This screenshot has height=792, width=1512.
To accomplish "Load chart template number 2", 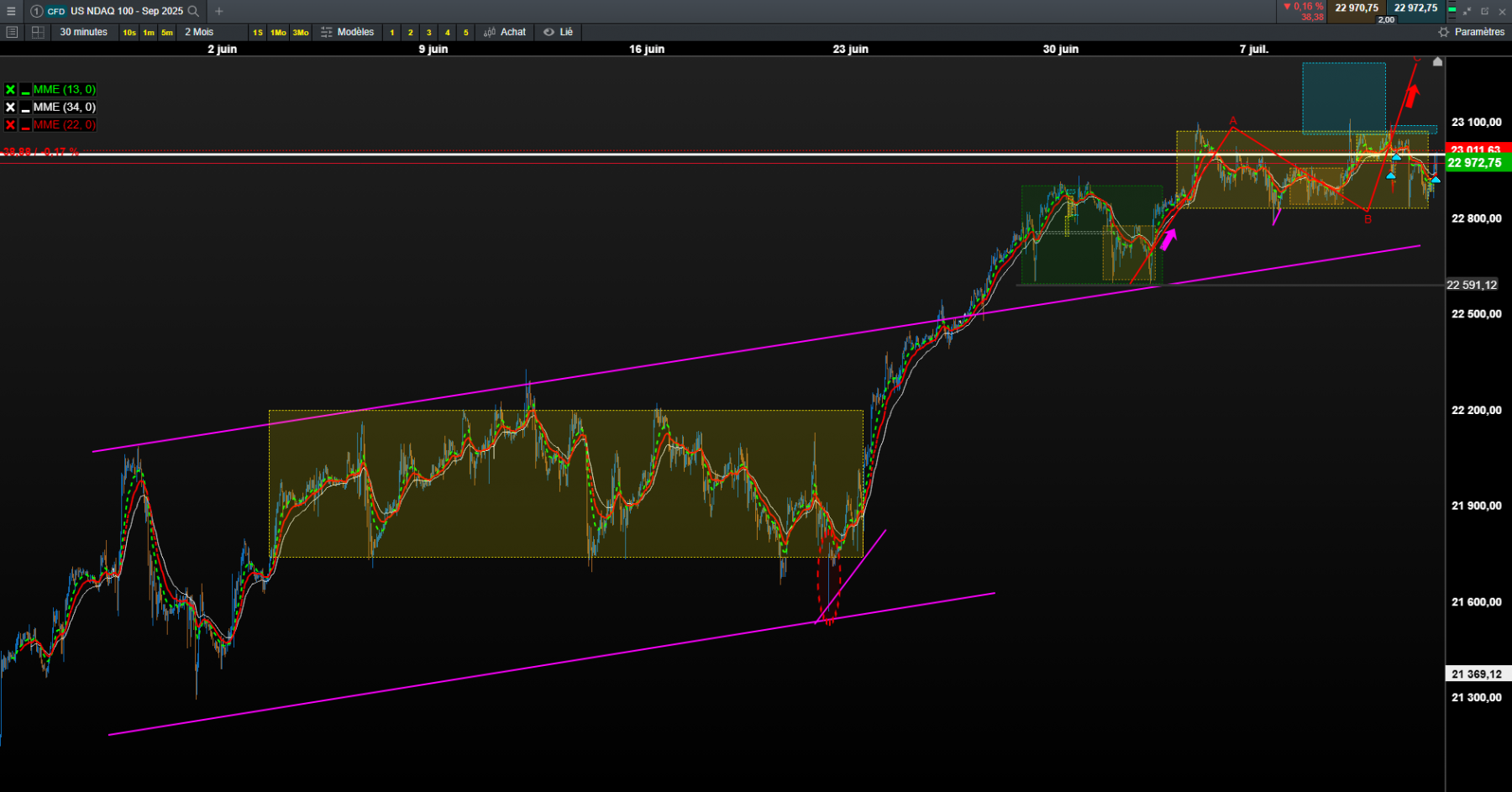I will 411,33.
